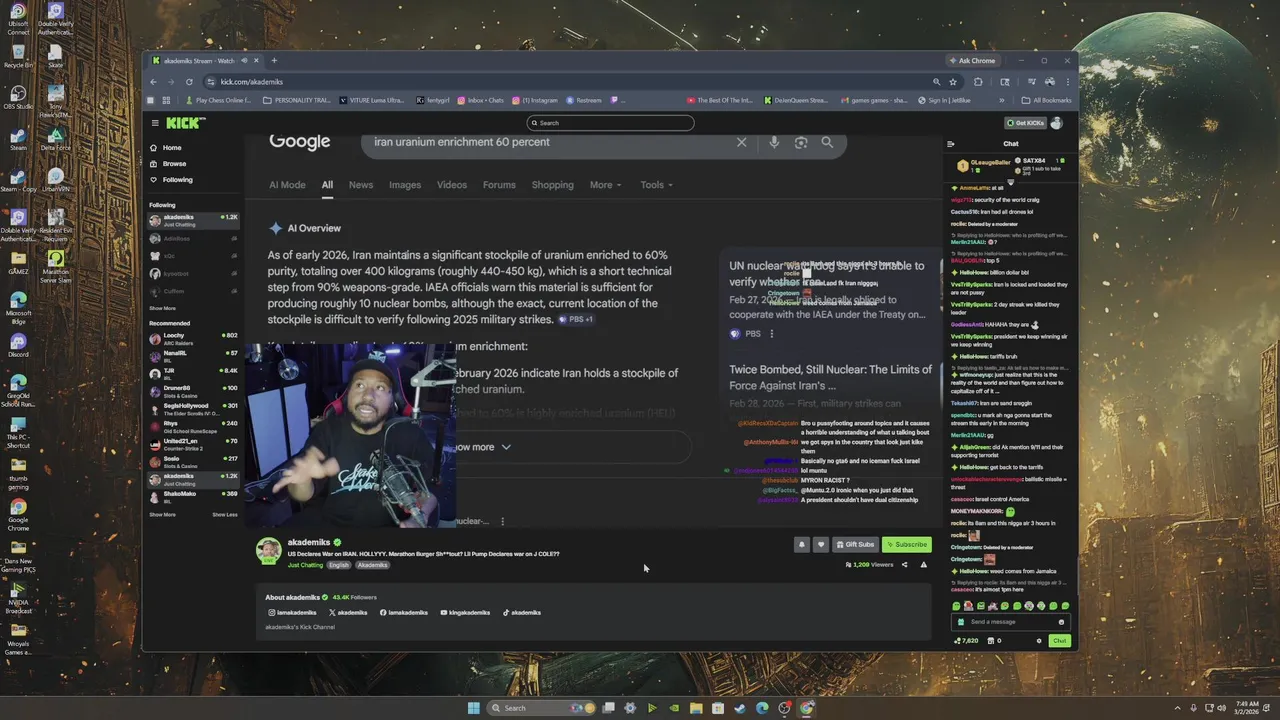Open Google Chrome taskbar icon
This screenshot has width=1280, height=720.
[x=807, y=708]
